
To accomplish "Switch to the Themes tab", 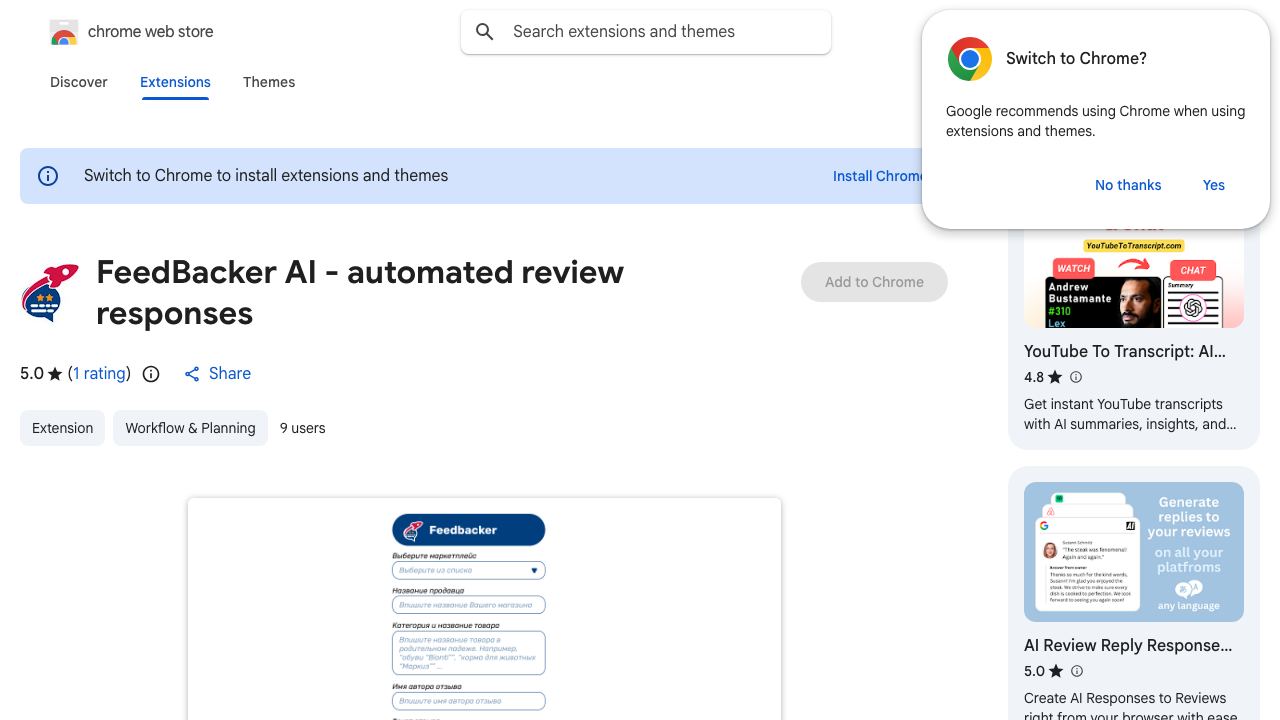I will coord(269,82).
